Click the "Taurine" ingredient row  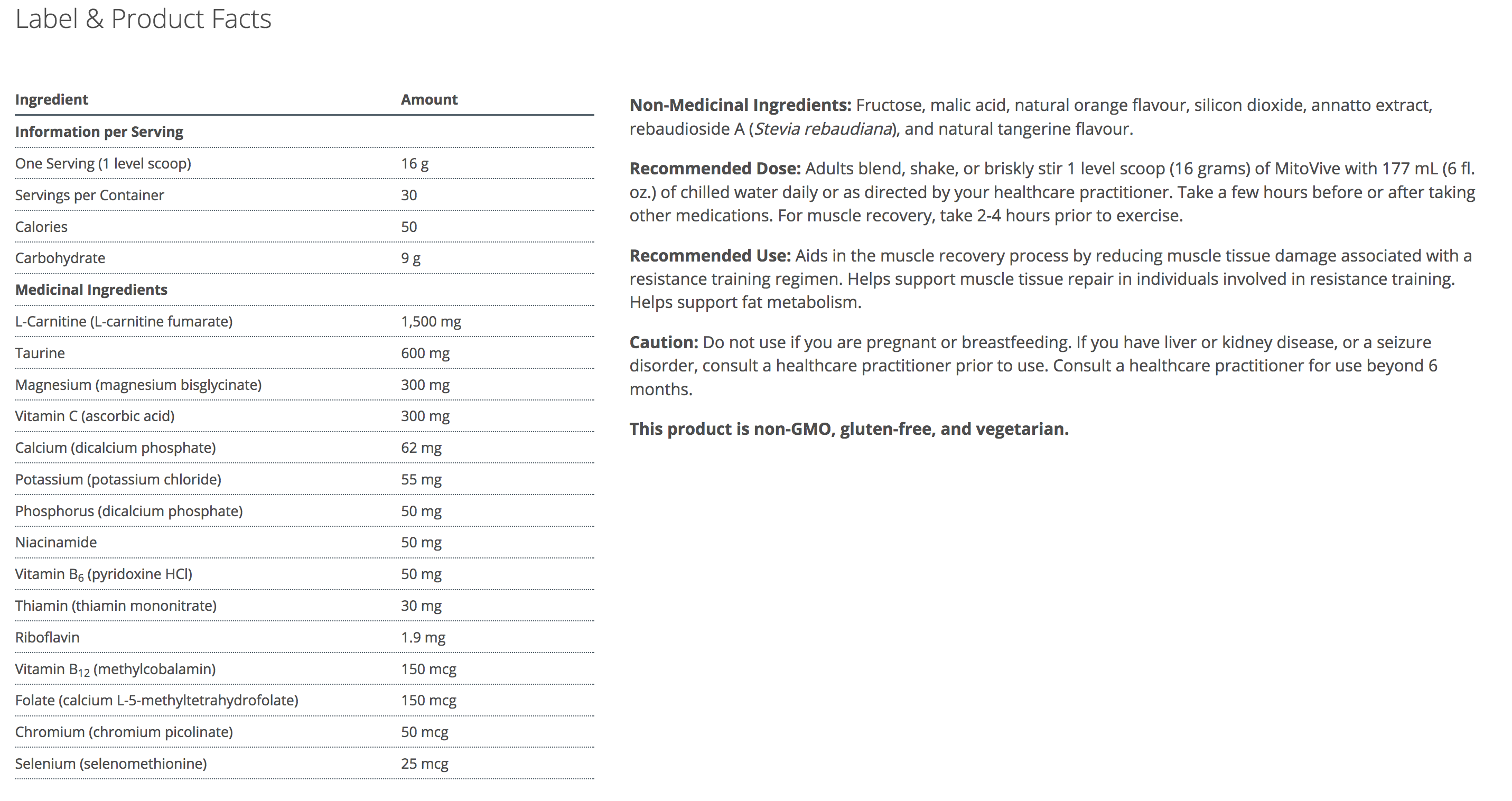pos(40,353)
